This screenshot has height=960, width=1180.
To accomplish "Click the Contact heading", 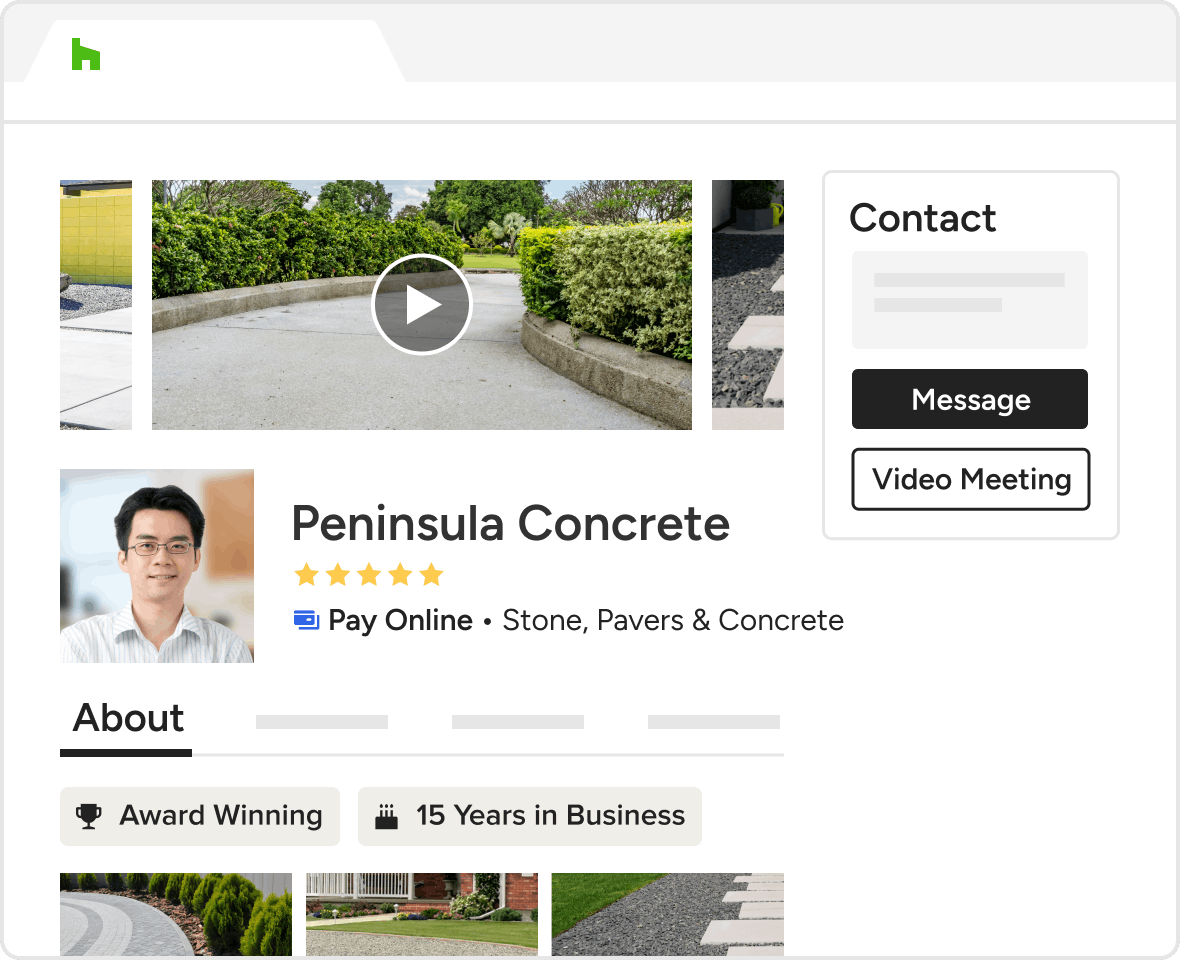I will (x=923, y=218).
